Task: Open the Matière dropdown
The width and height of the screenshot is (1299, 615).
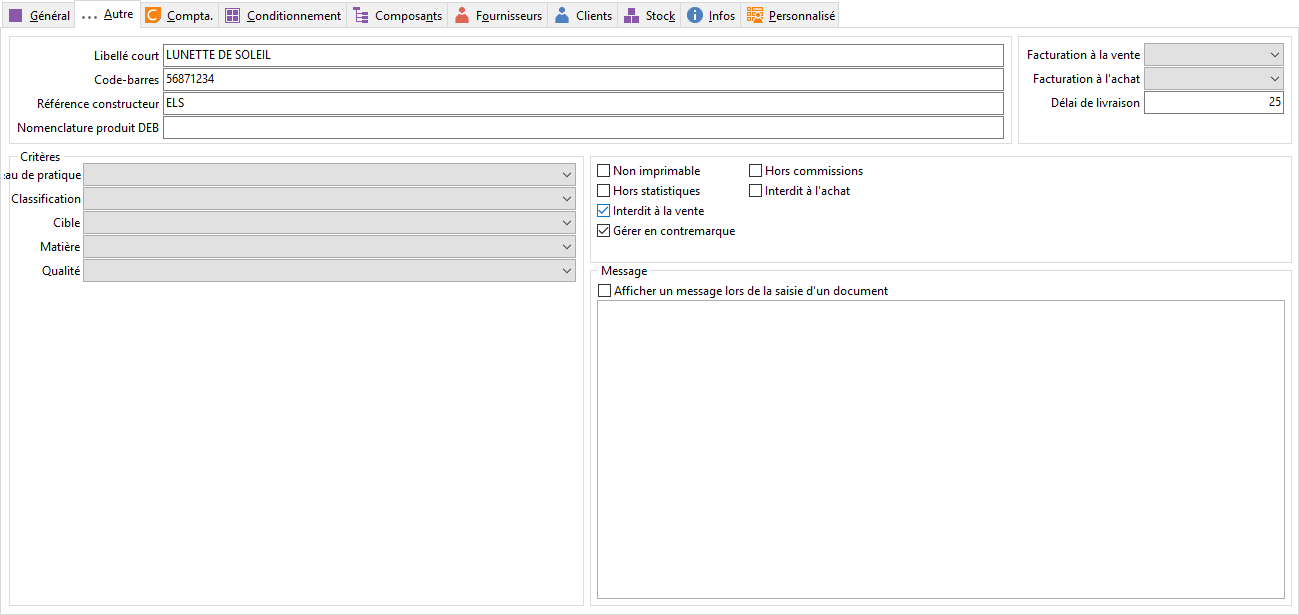Action: tap(329, 247)
